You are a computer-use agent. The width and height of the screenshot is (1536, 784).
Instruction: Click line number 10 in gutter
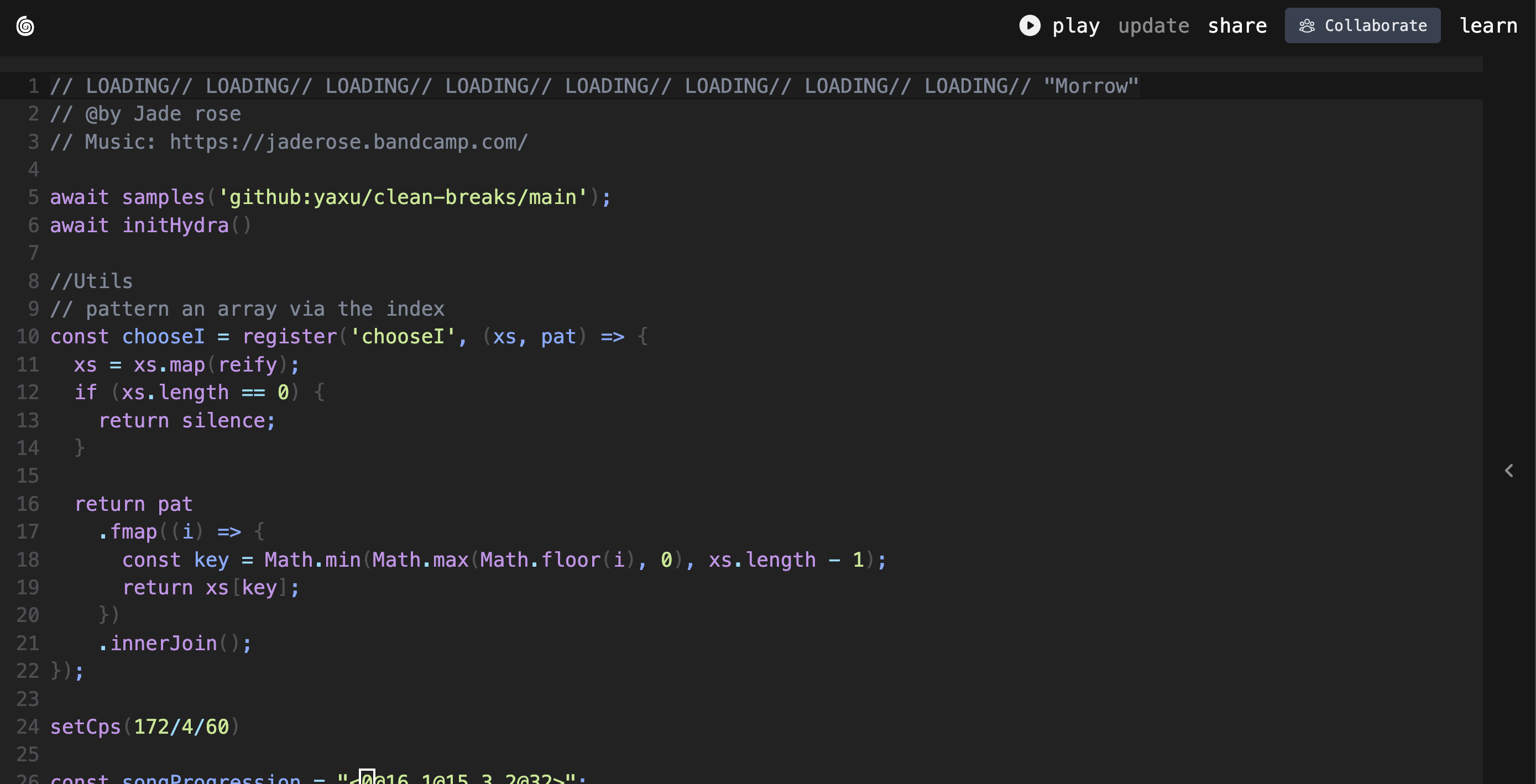pyautogui.click(x=28, y=337)
